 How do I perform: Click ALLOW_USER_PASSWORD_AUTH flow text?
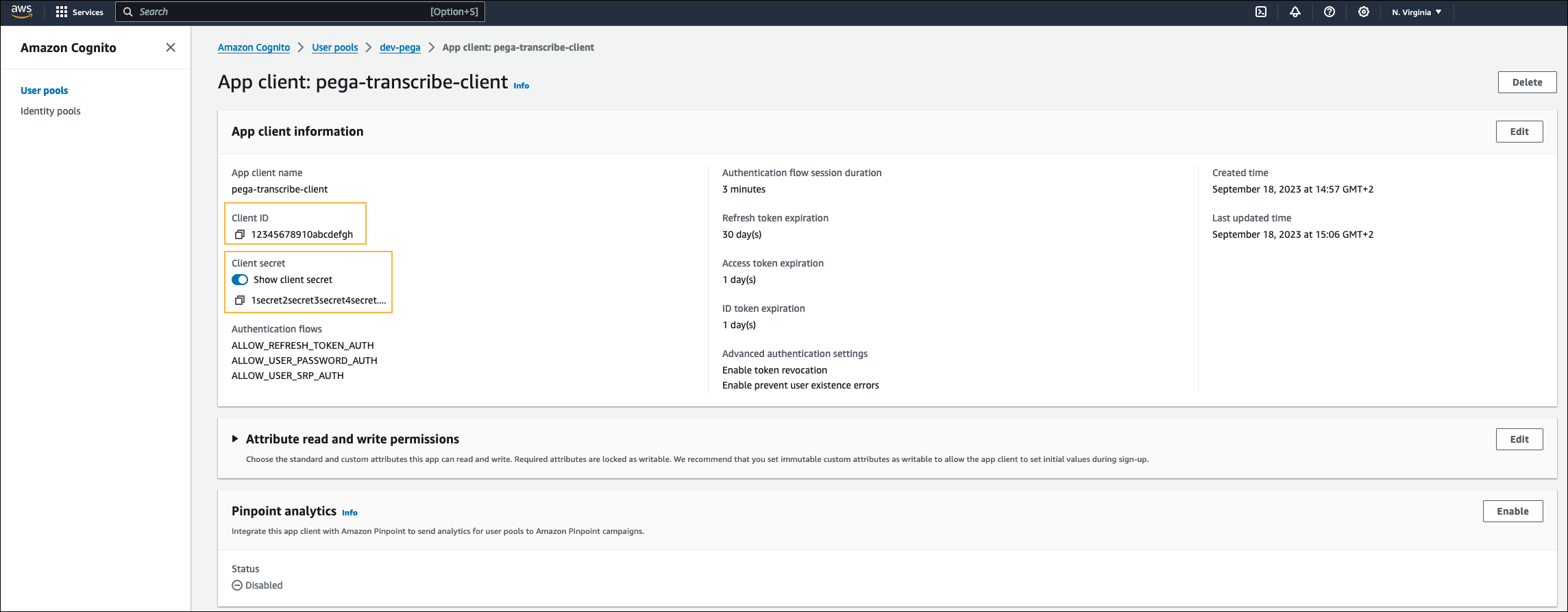click(x=304, y=360)
